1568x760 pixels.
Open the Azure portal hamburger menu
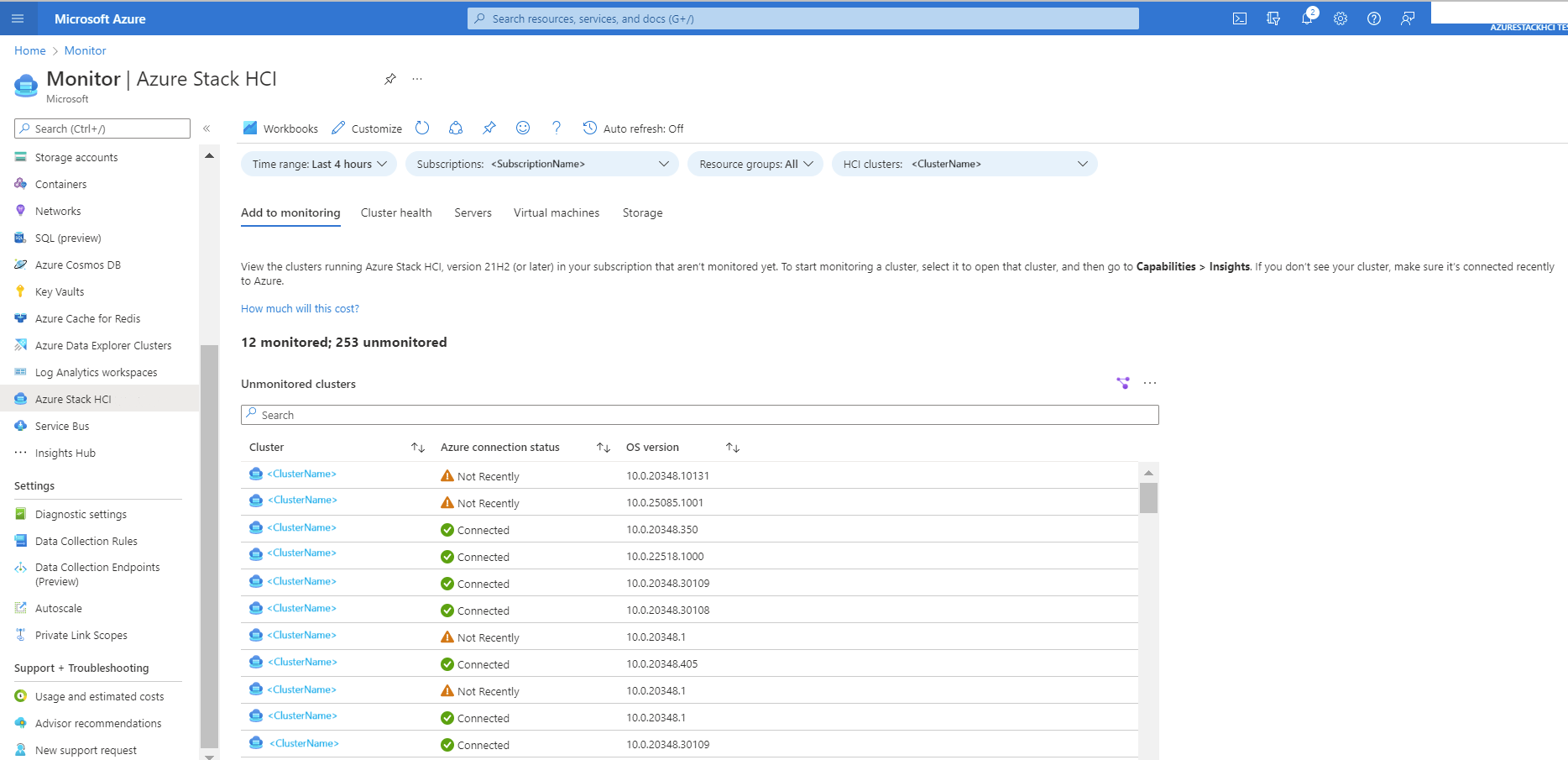(18, 18)
